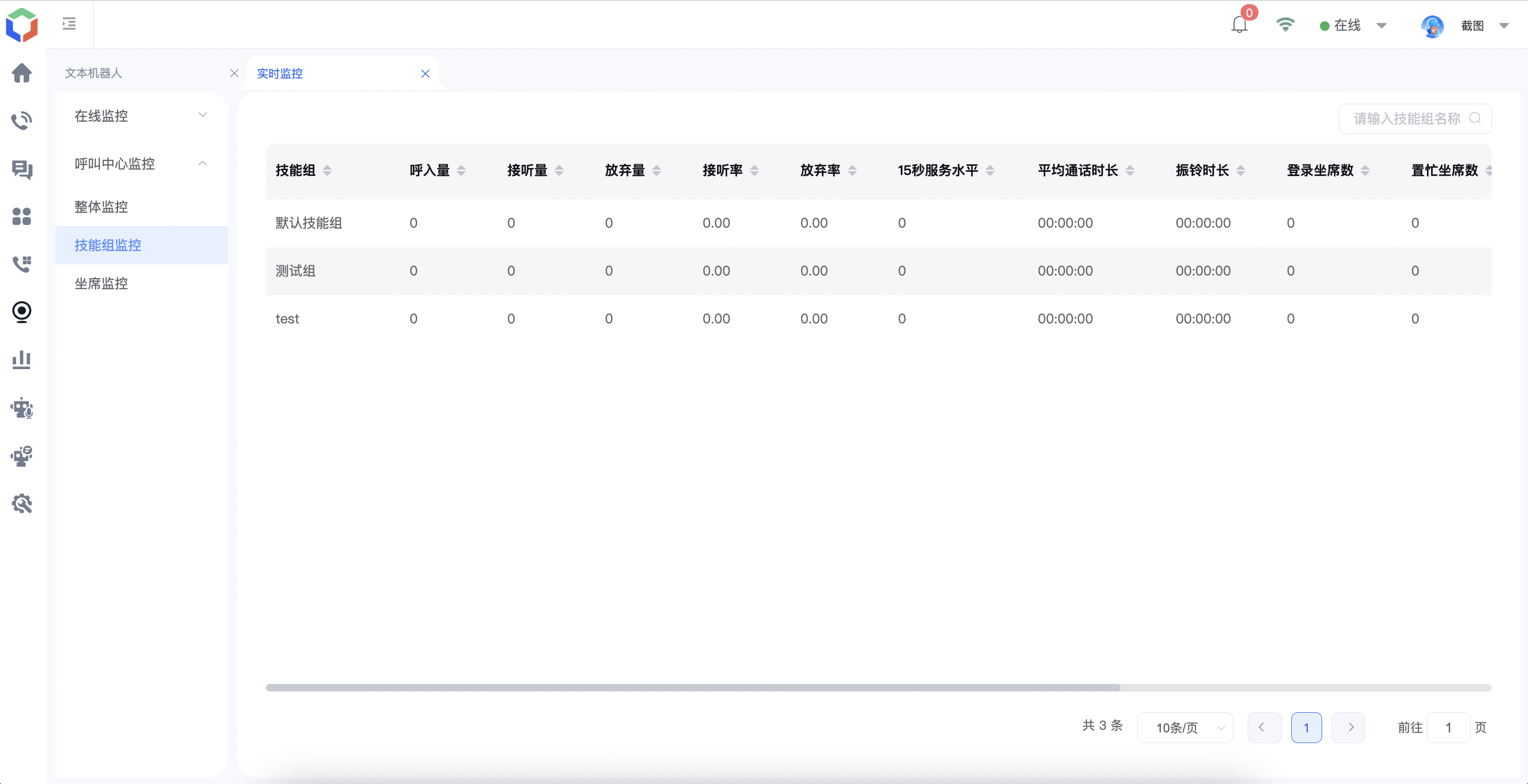This screenshot has width=1528, height=784.
Task: Click the 默认技能组 row name
Action: [309, 223]
